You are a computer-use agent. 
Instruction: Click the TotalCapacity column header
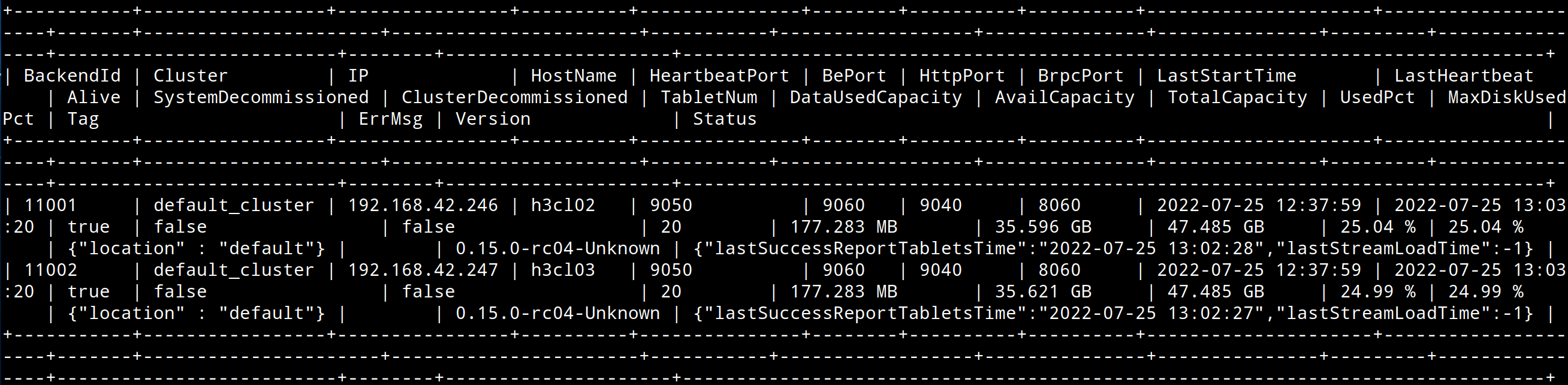(1238, 98)
